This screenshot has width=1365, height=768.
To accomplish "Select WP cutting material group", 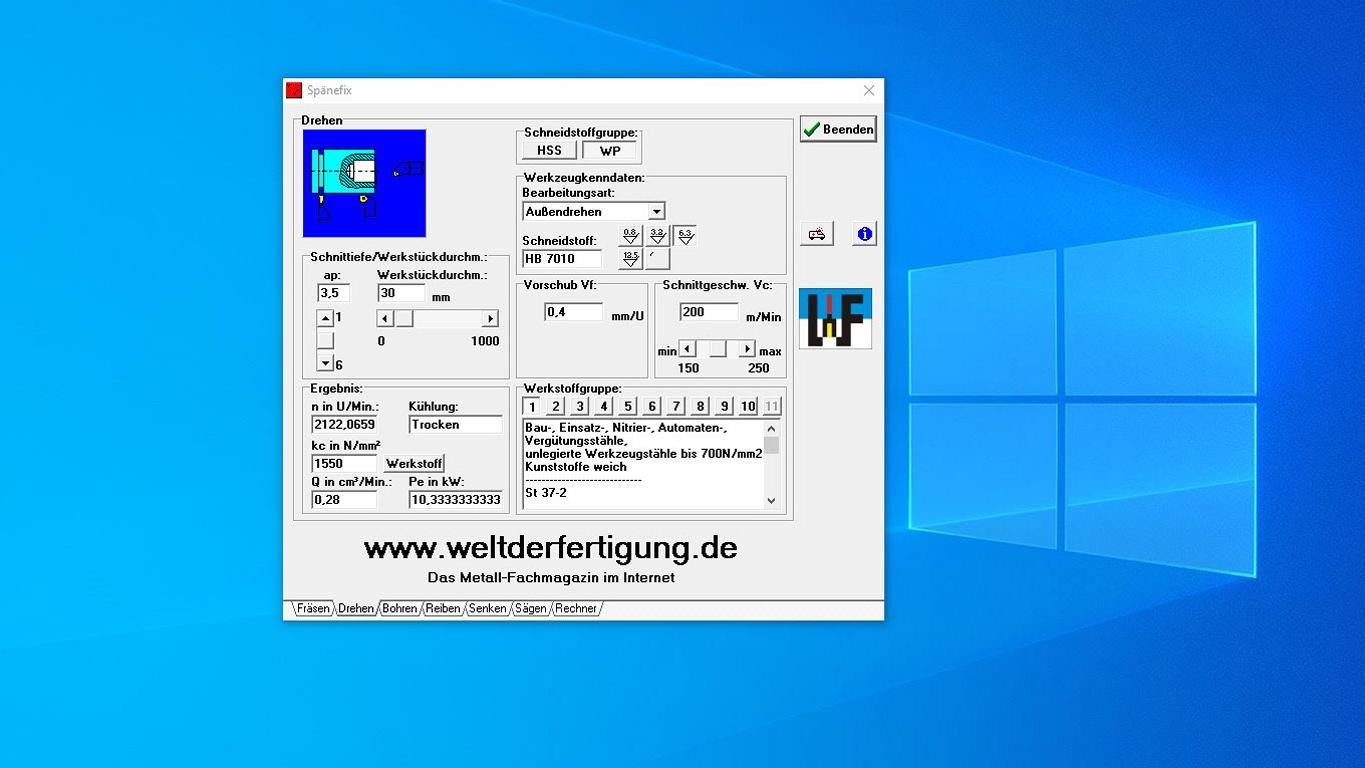I will click(x=610, y=151).
